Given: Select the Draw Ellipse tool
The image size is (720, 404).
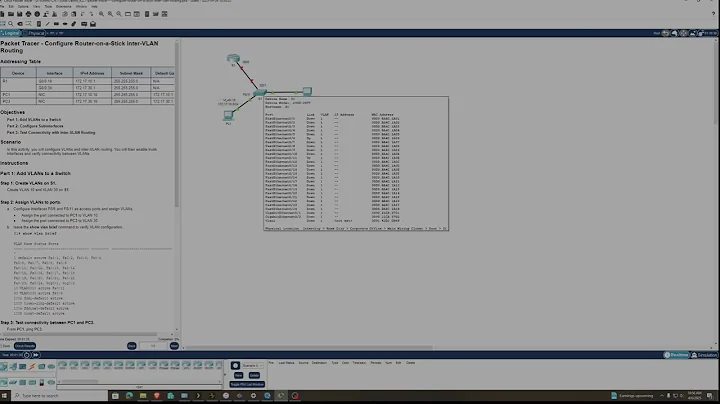Looking at the screenshot, I should (x=65, y=24).
